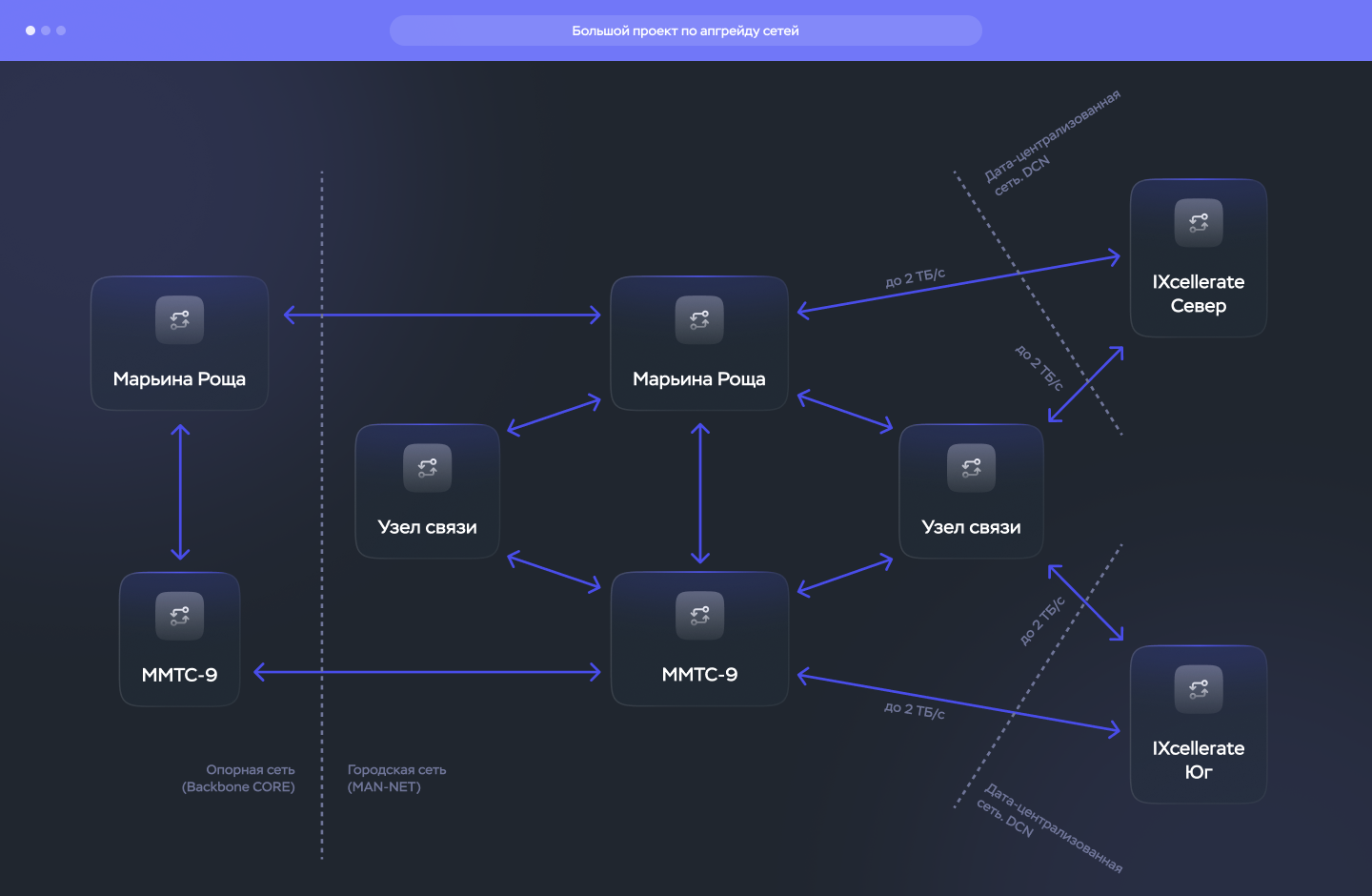1372x896 pixels.
Task: Select the central Марьина Роща switch icon
Action: tap(699, 319)
